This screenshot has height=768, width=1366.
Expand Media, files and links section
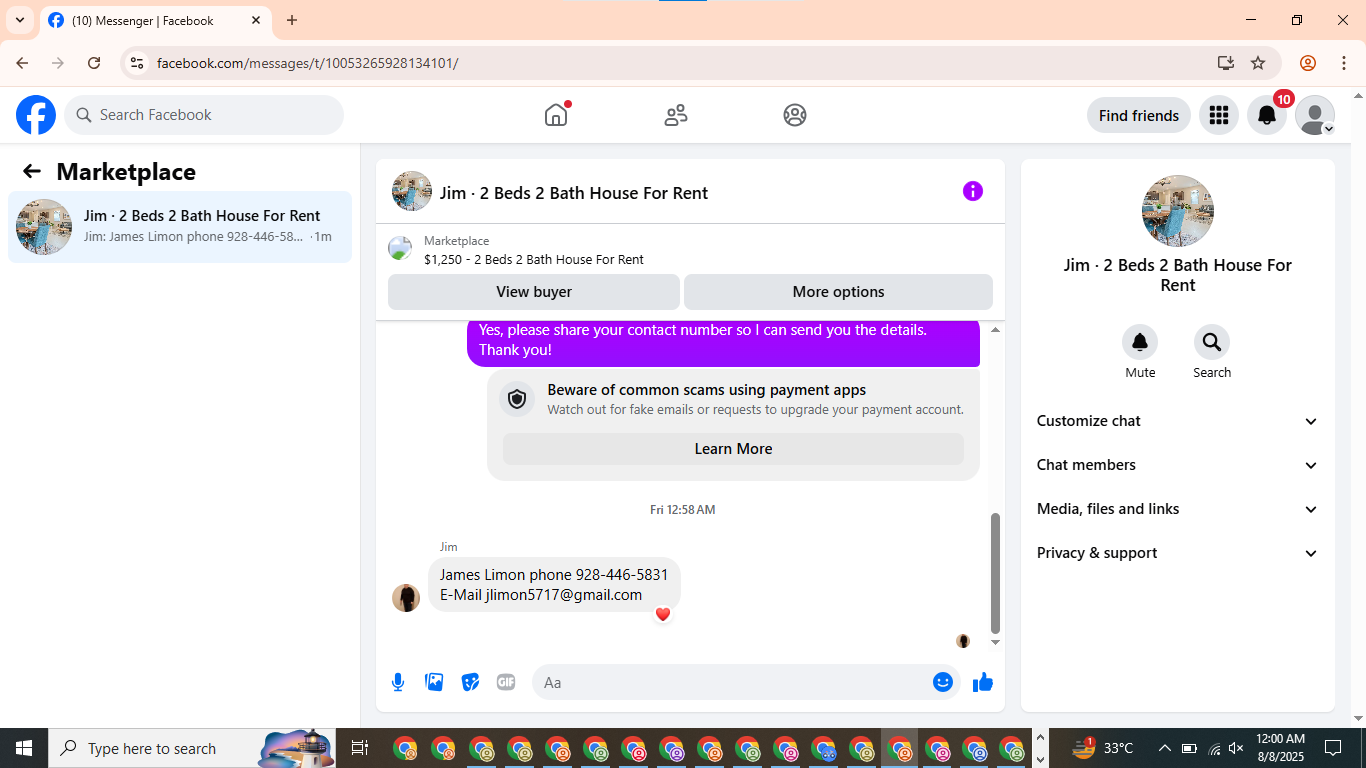1178,509
